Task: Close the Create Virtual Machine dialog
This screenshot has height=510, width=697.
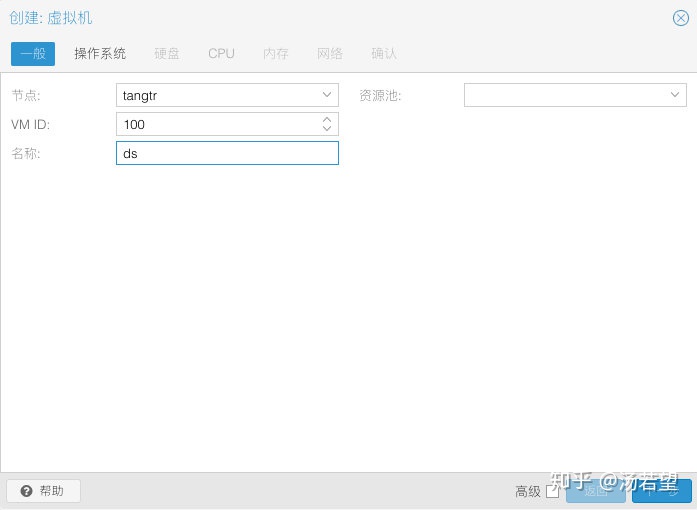Action: click(681, 18)
